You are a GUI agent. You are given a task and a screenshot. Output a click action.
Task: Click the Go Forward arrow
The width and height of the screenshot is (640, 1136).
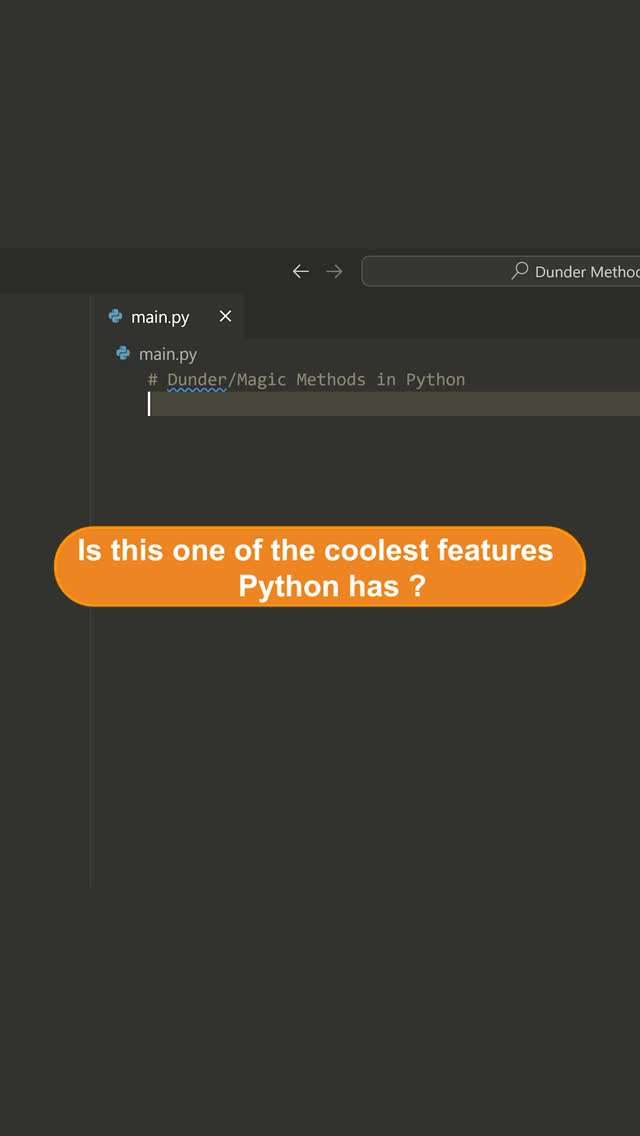click(x=334, y=271)
